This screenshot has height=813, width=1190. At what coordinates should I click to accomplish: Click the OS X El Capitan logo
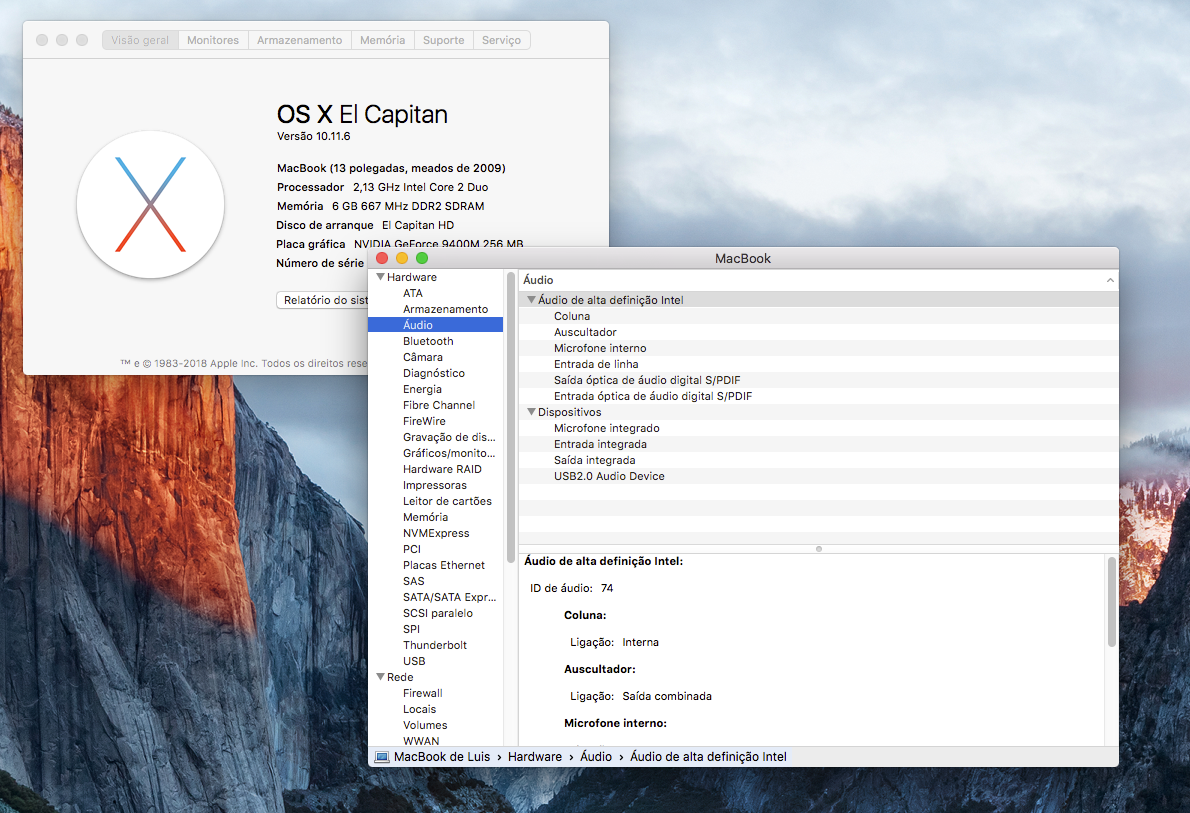point(150,205)
